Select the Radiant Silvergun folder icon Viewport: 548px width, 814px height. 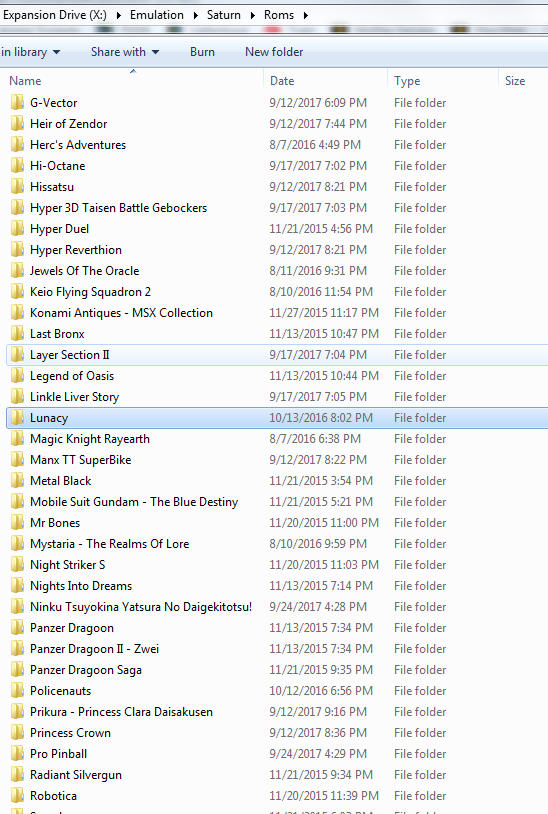[x=17, y=775]
